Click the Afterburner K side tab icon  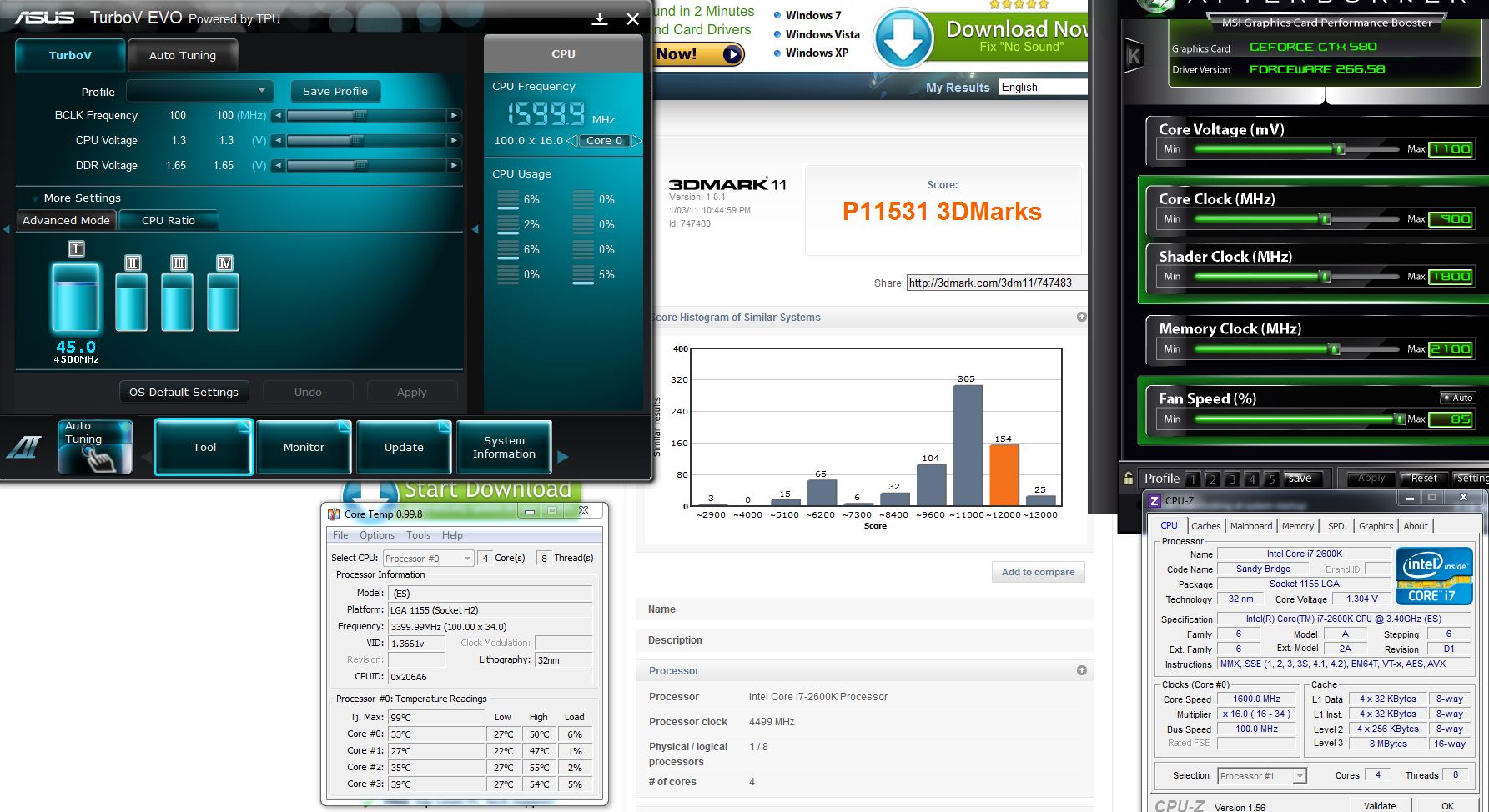(x=1134, y=56)
